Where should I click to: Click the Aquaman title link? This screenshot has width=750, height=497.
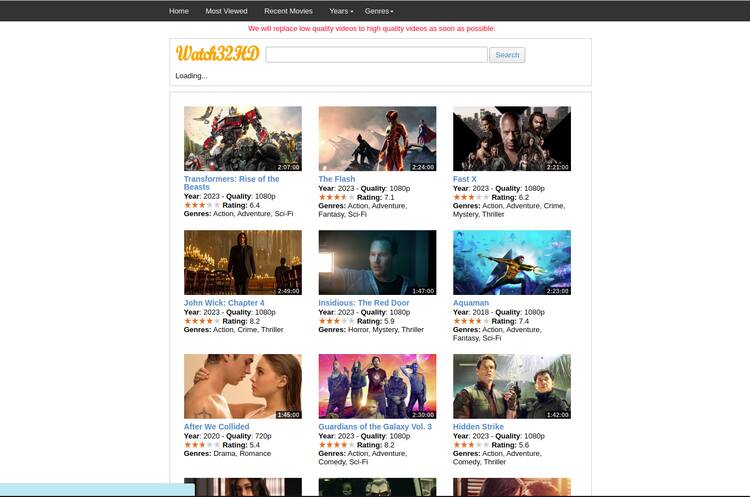[x=471, y=303]
